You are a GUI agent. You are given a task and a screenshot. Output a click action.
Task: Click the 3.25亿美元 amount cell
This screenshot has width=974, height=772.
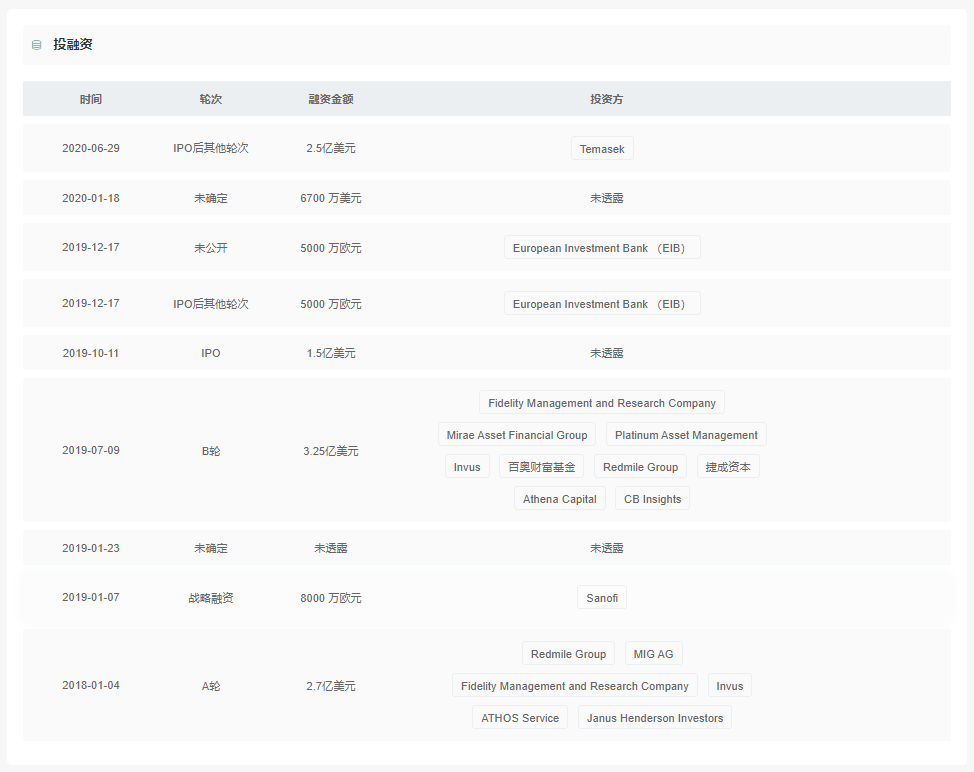(330, 450)
